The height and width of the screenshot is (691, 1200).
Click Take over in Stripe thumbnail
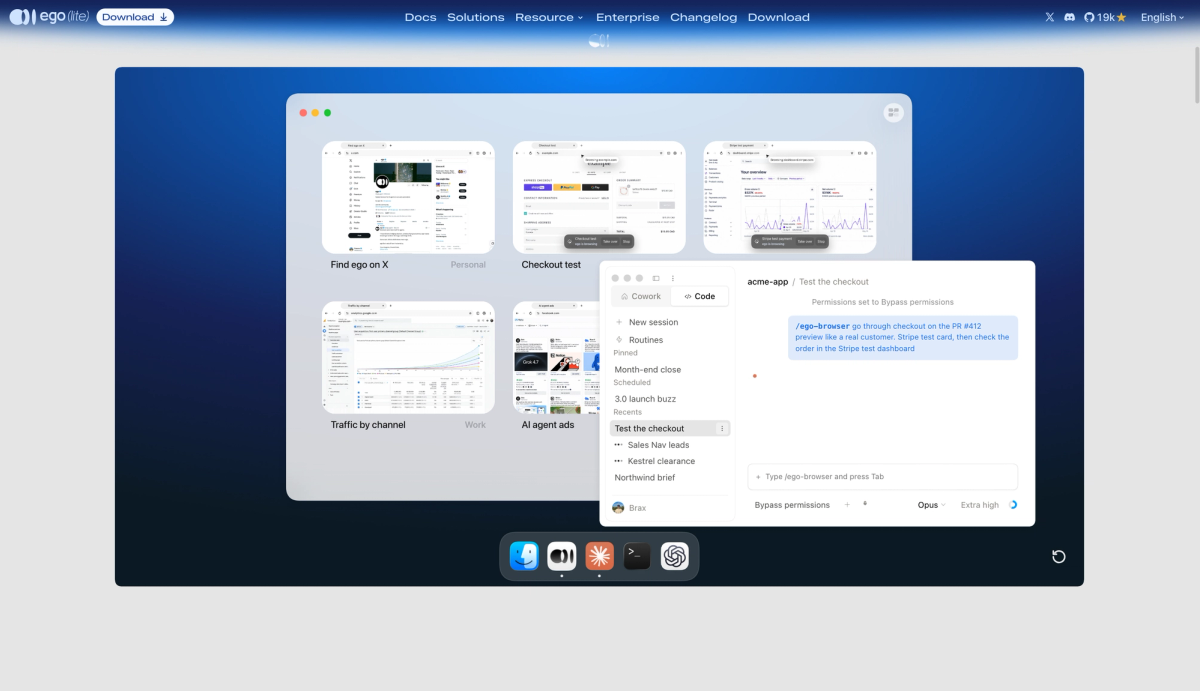[x=804, y=241]
